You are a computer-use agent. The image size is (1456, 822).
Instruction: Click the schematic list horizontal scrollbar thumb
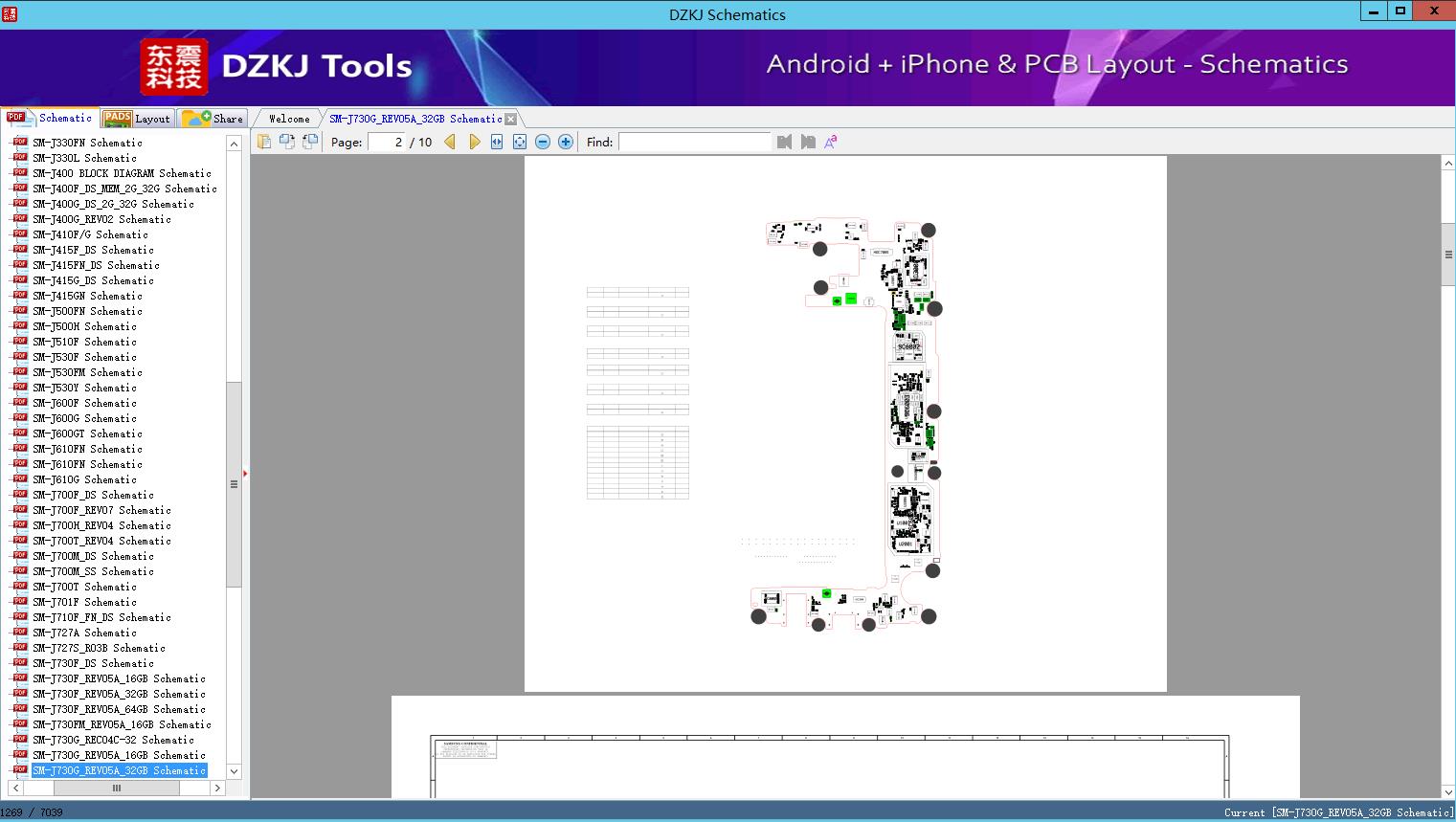coord(117,788)
